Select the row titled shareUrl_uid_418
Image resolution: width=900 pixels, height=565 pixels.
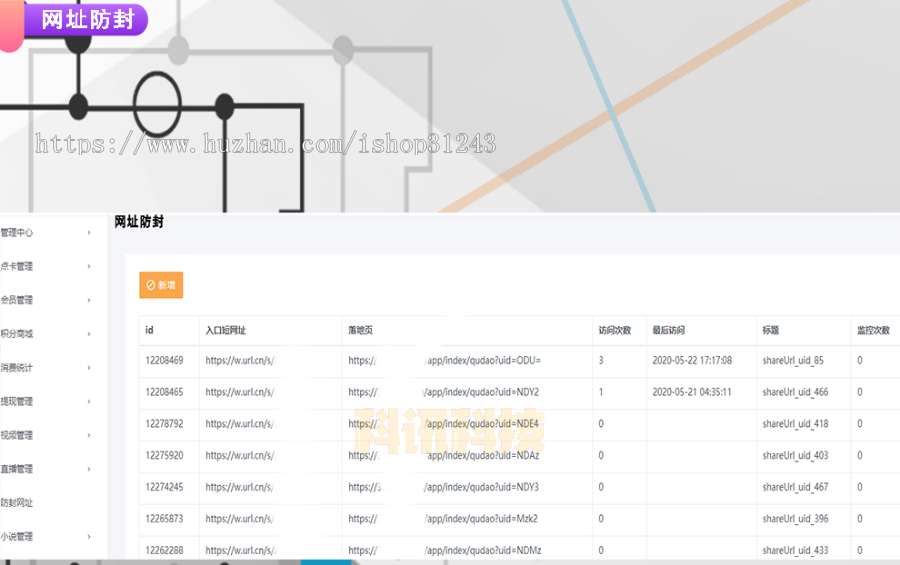coord(794,424)
